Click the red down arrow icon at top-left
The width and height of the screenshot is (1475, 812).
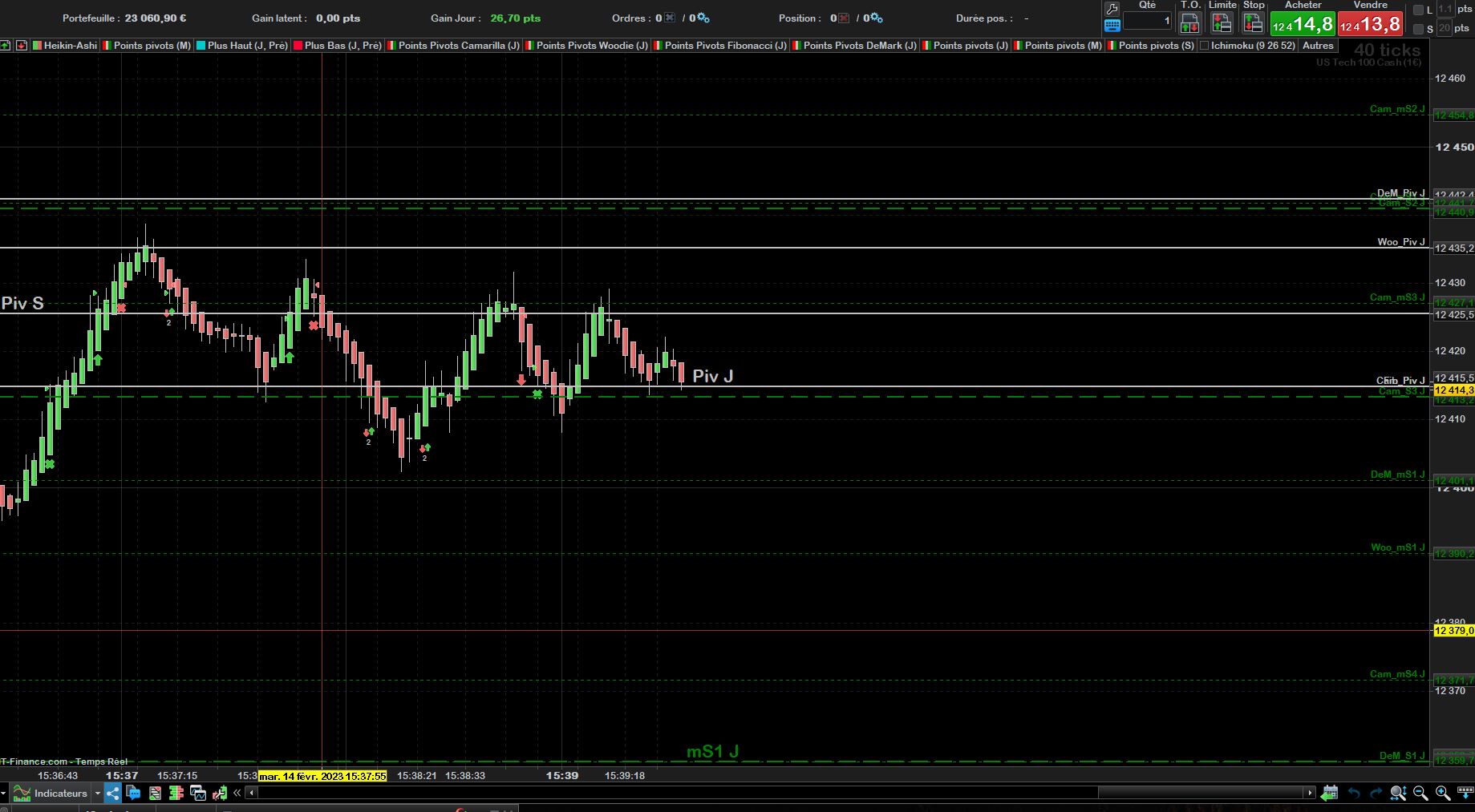[x=22, y=46]
